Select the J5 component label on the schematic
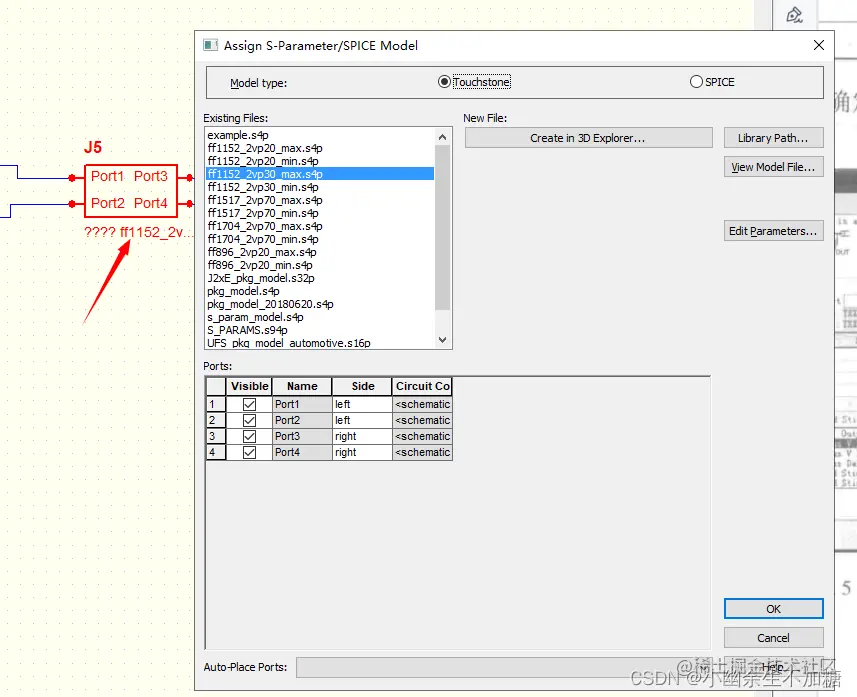This screenshot has height=697, width=857. tap(93, 147)
